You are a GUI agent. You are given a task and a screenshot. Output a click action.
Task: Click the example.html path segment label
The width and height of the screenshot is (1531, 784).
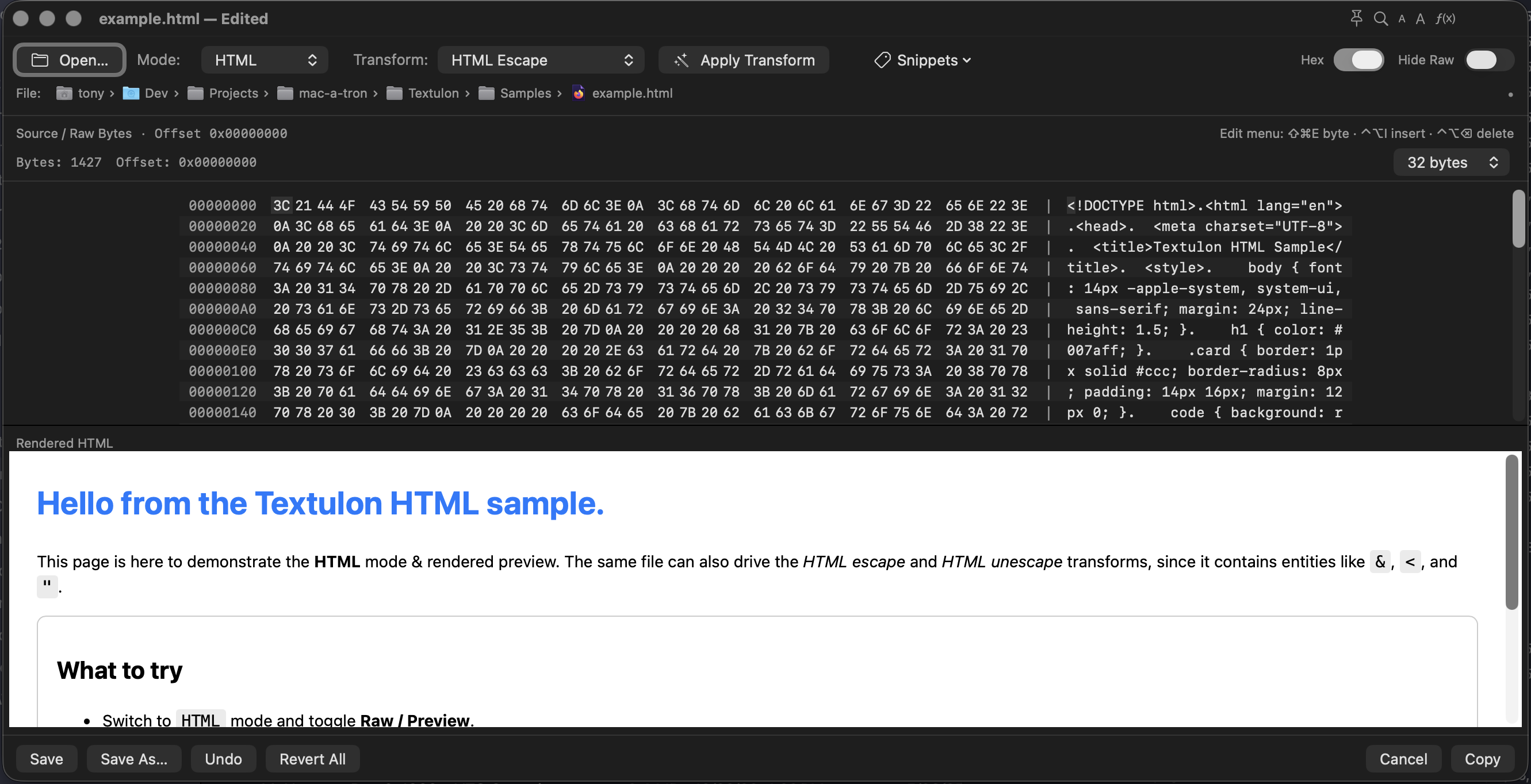coord(633,93)
